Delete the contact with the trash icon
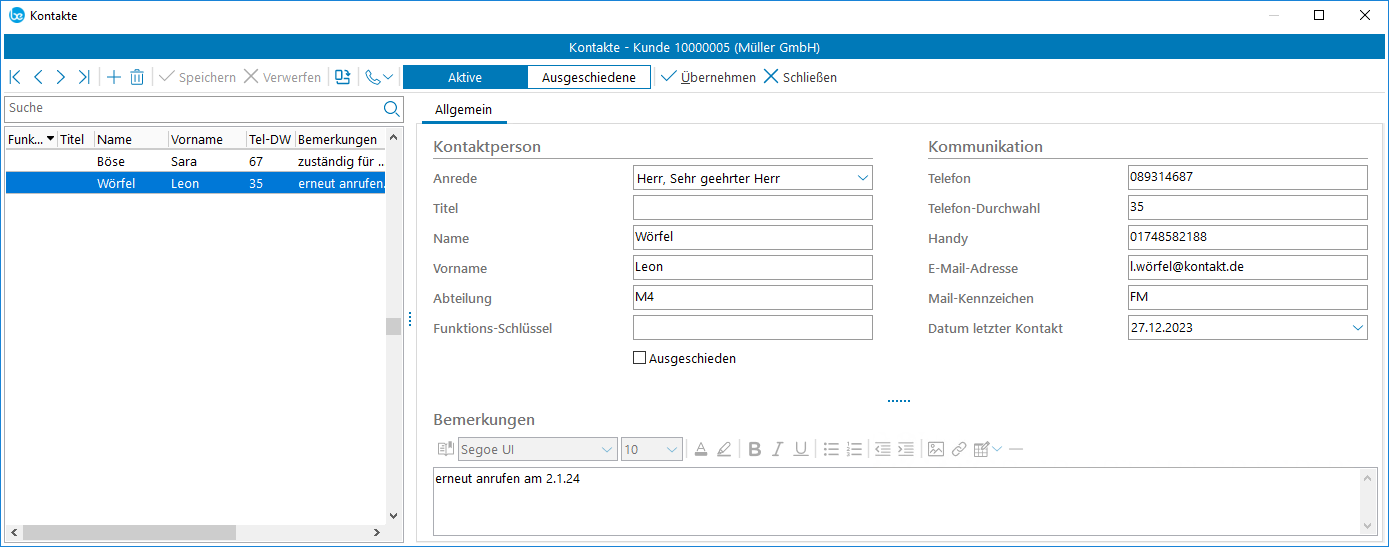1389x547 pixels. coord(137,77)
